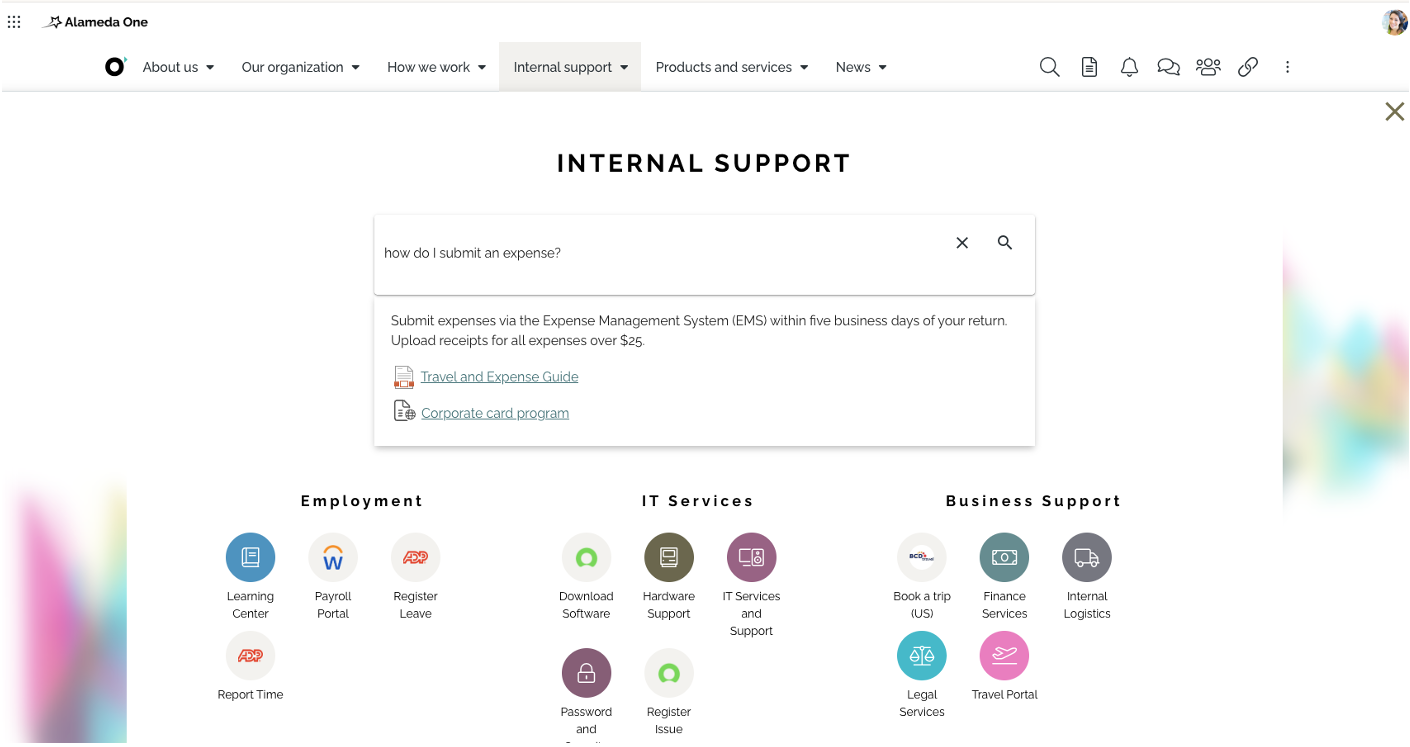Image resolution: width=1410 pixels, height=747 pixels.
Task: Open the Legal Services icon
Action: pos(922,655)
